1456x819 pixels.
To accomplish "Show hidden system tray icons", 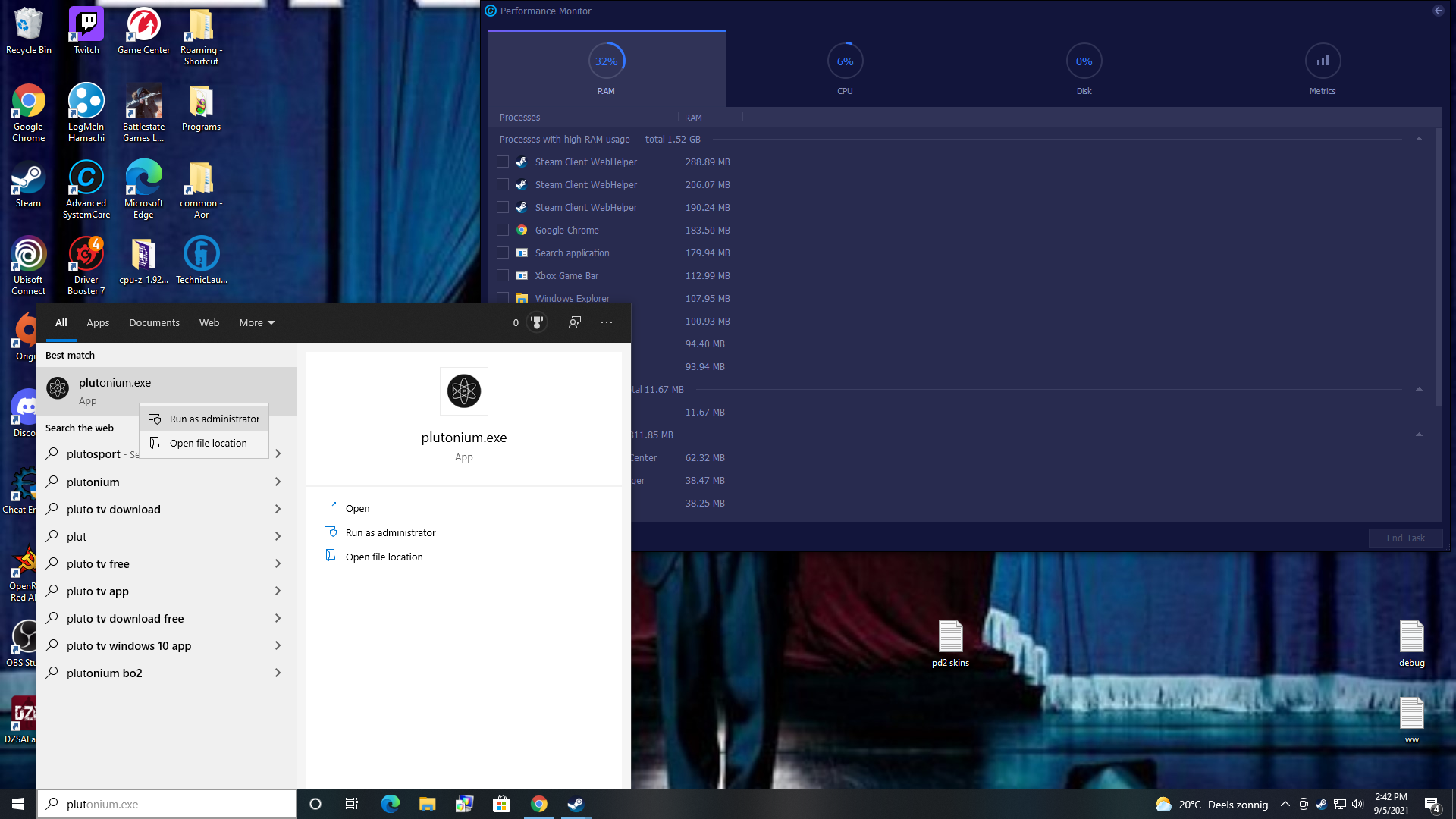I will click(1285, 804).
